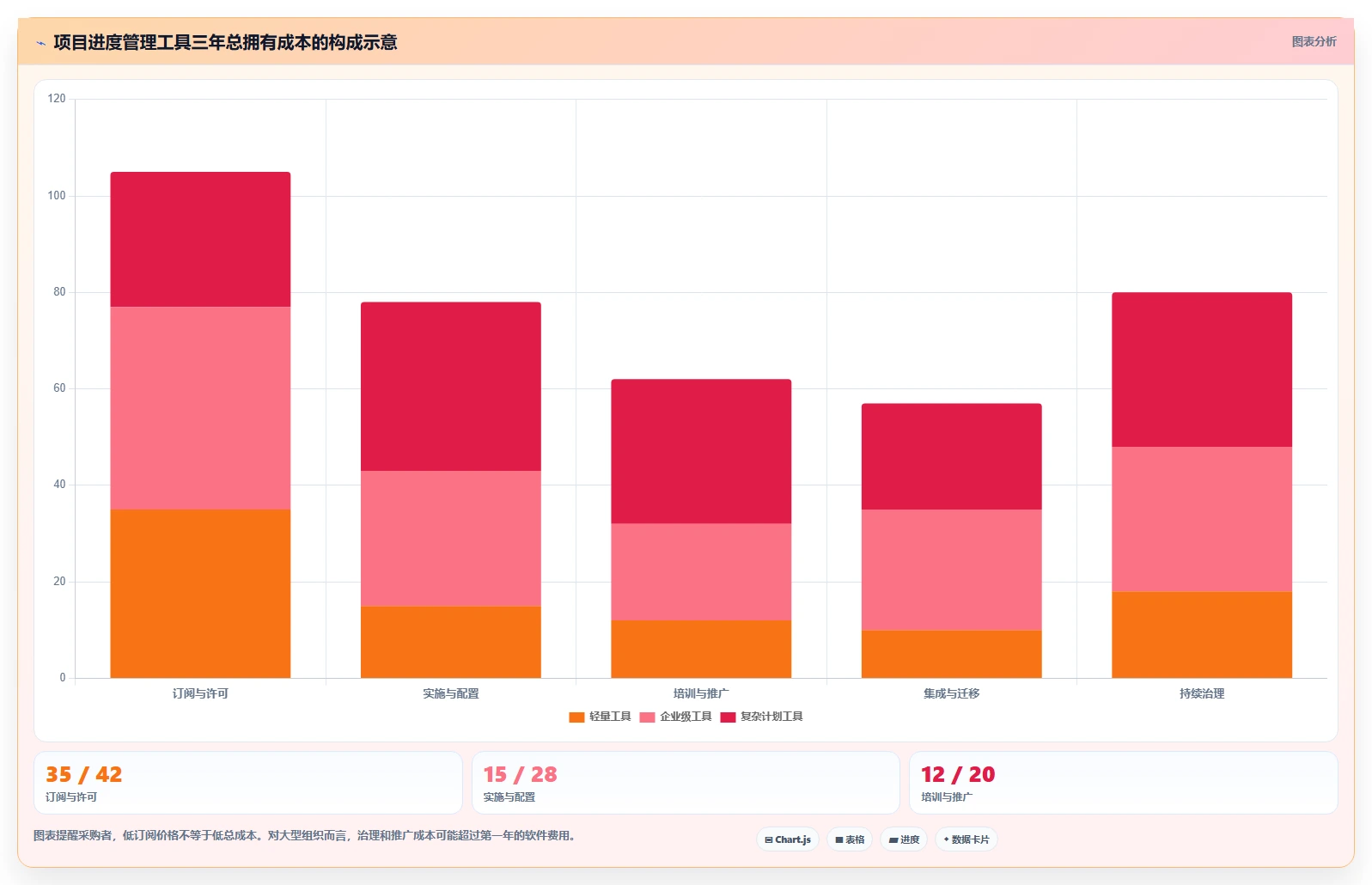Screen dimensions: 1372x885
Task: Click the orange 轻量工具 segment of 订阅与许可 bar
Action: click(200, 594)
